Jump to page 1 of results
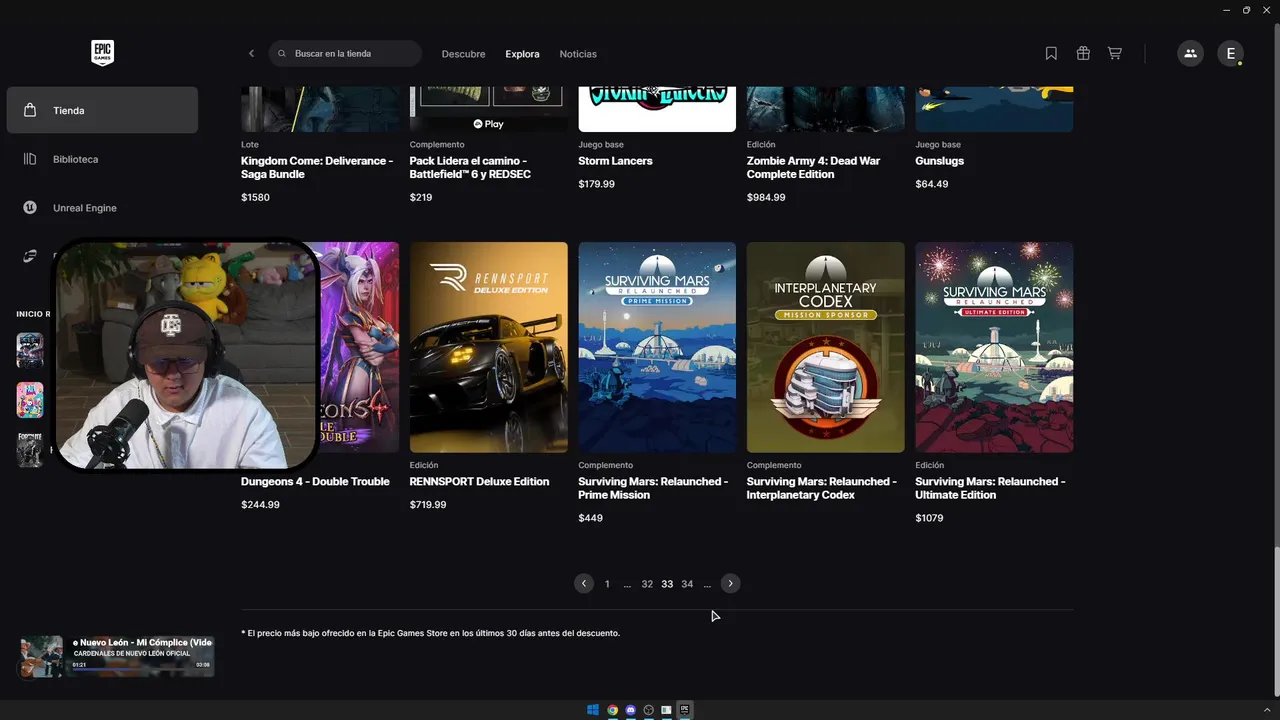 coord(607,584)
